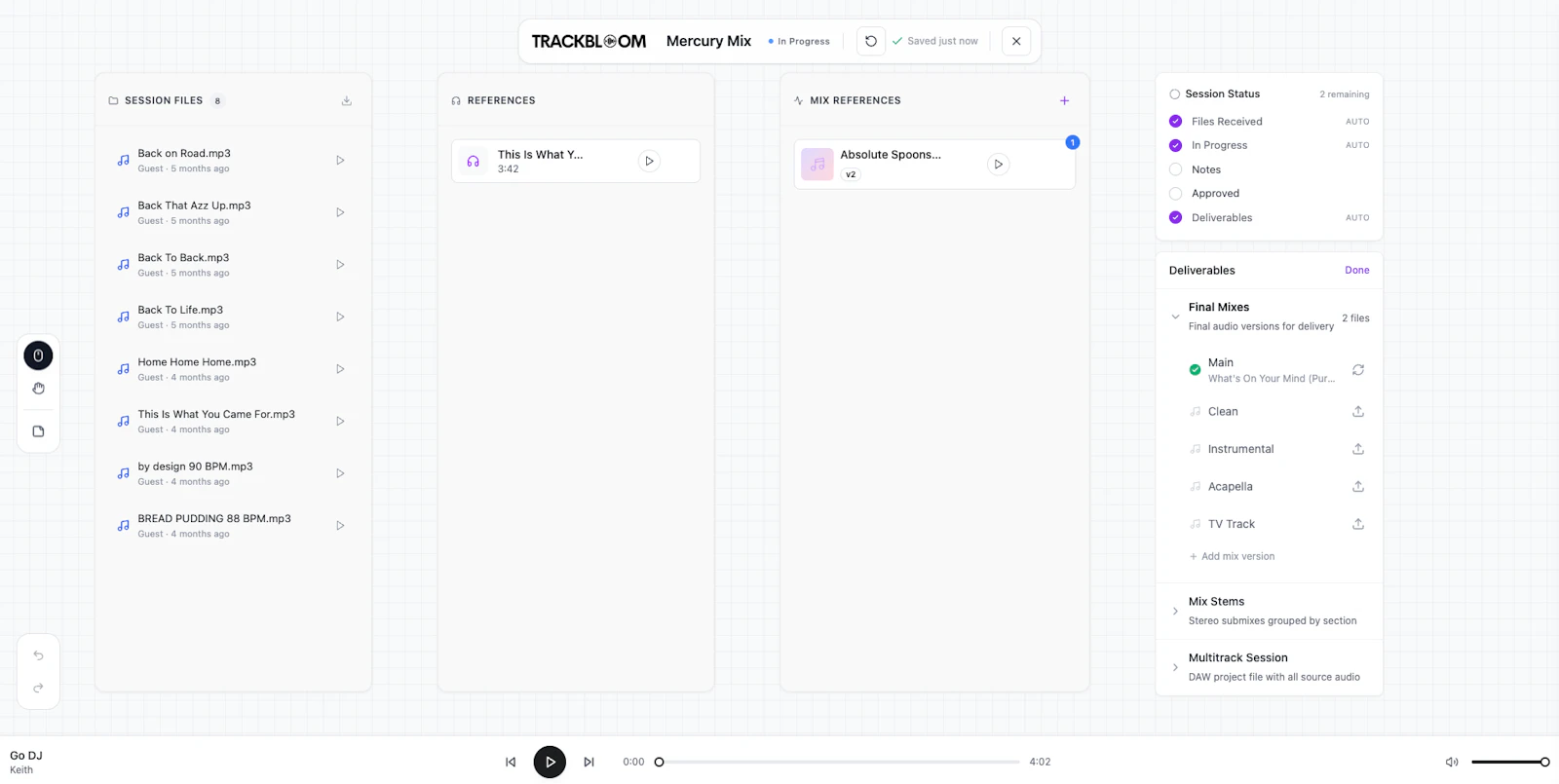This screenshot has width=1559, height=784.
Task: Open the In Progress status badge
Action: click(799, 42)
